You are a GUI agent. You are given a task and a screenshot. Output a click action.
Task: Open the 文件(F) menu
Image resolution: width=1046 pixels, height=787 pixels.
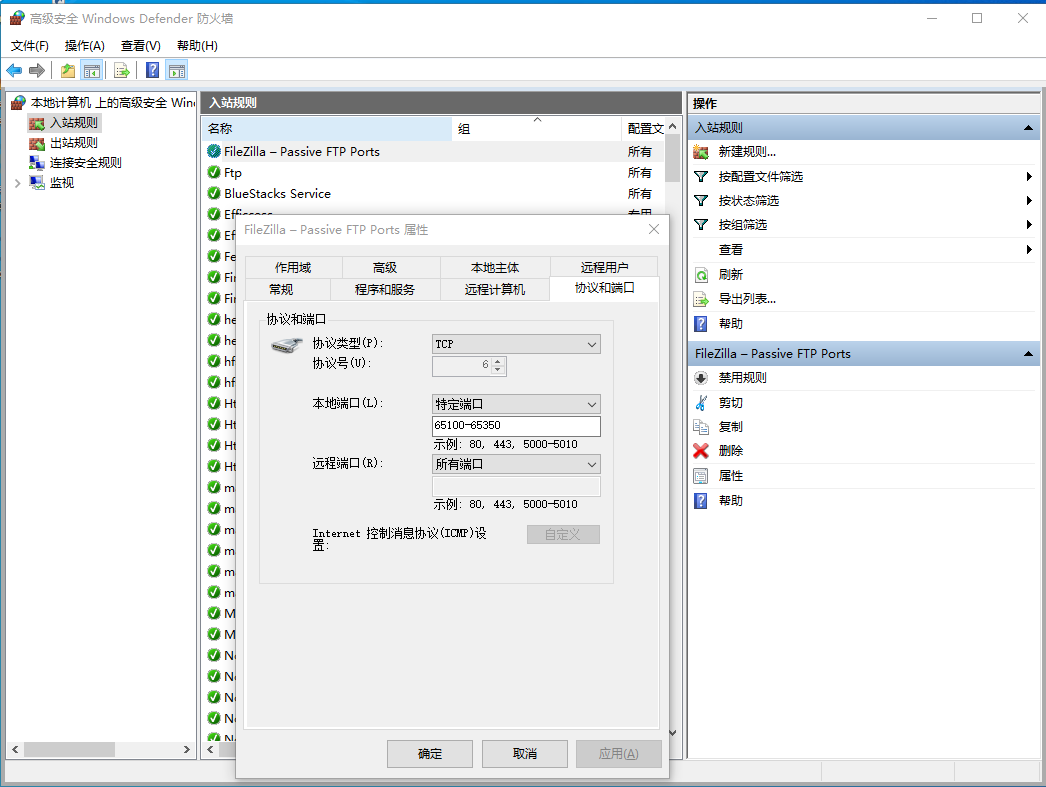point(30,45)
